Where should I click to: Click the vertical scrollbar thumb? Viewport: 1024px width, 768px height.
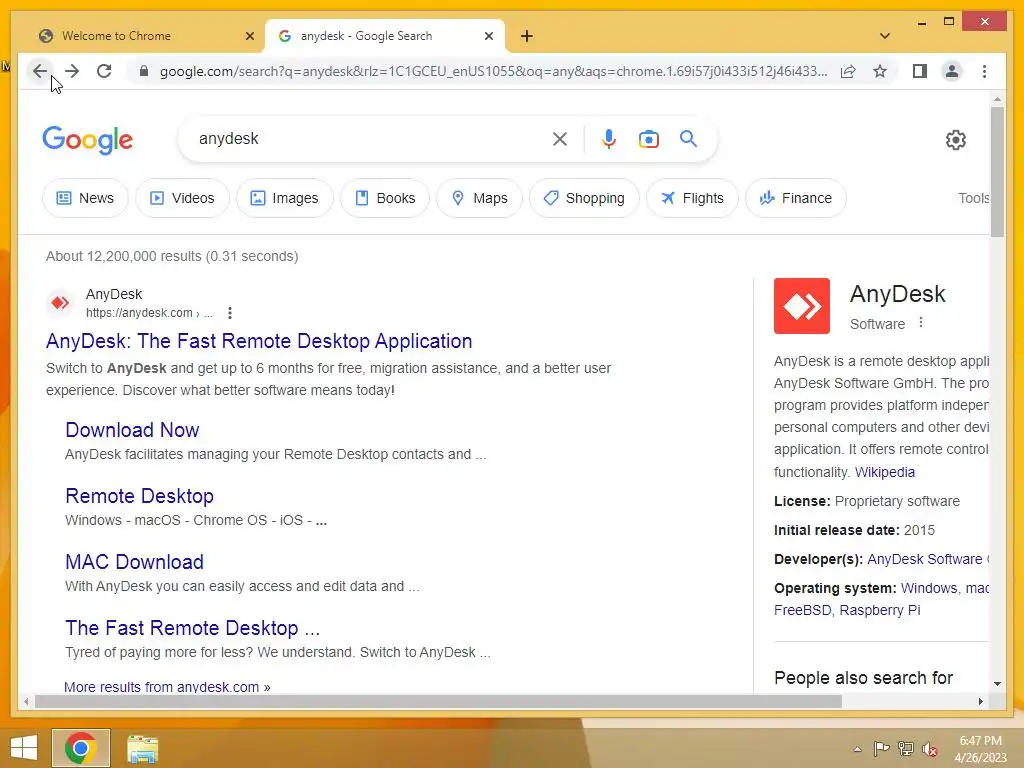click(997, 172)
